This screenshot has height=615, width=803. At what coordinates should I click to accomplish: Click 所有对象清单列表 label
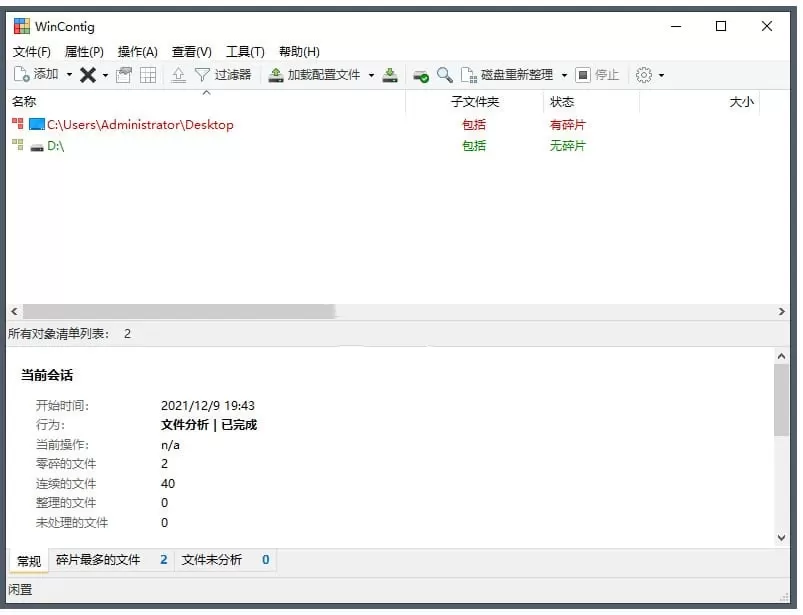(58, 334)
